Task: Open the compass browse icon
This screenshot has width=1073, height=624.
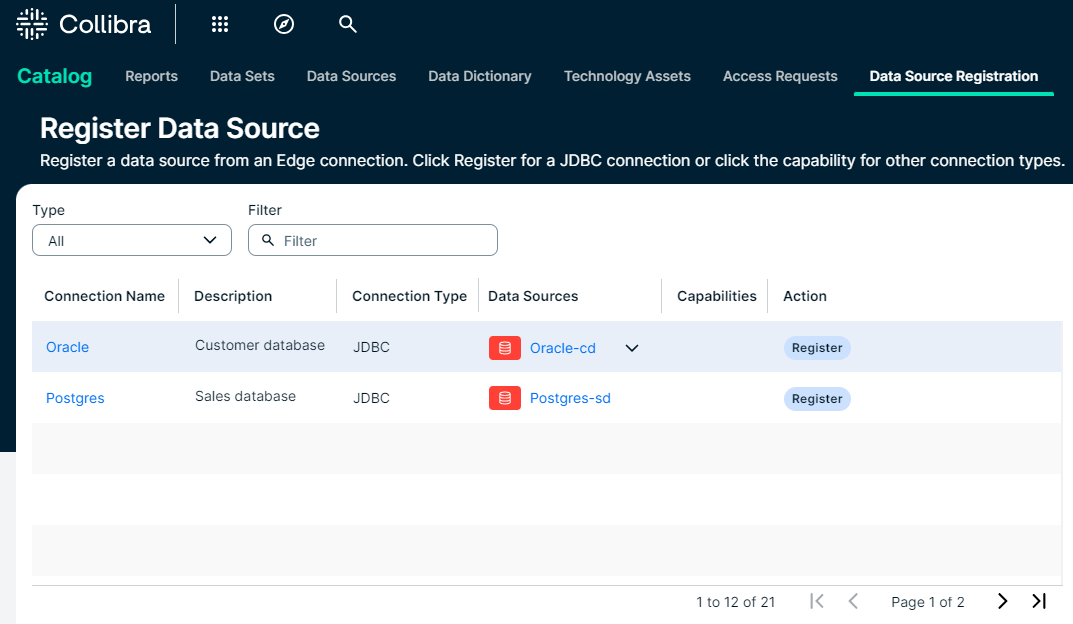Action: tap(284, 25)
